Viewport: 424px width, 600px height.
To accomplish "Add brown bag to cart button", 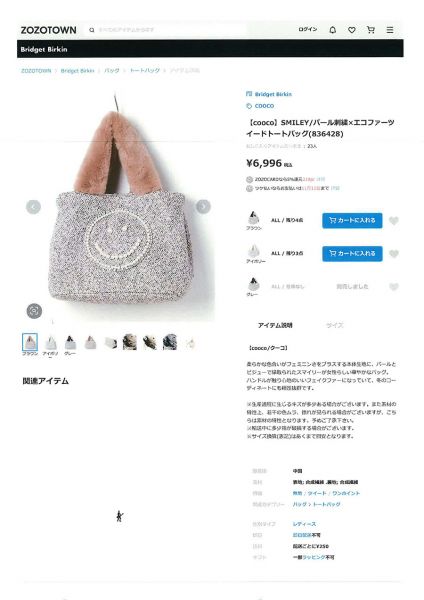I will [x=352, y=220].
